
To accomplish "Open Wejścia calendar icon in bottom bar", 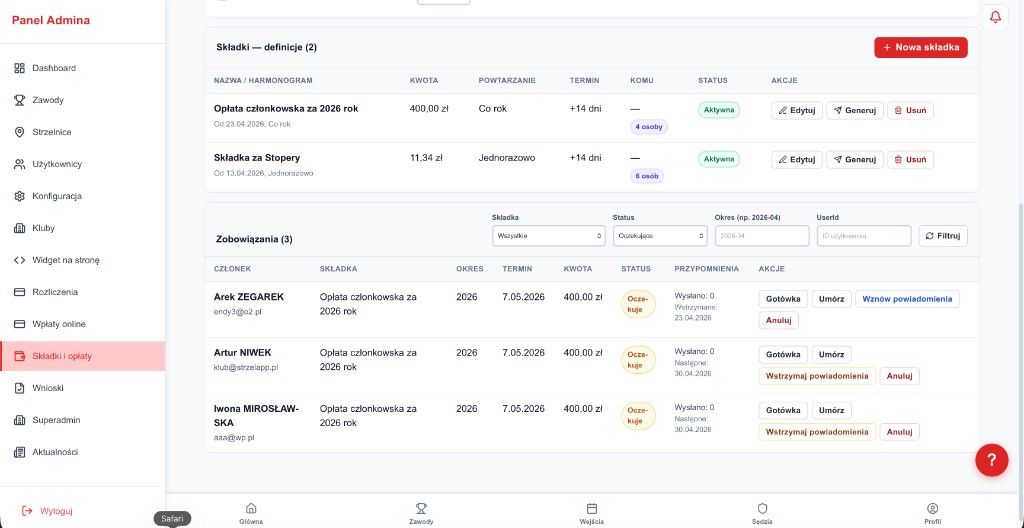I will [591, 508].
